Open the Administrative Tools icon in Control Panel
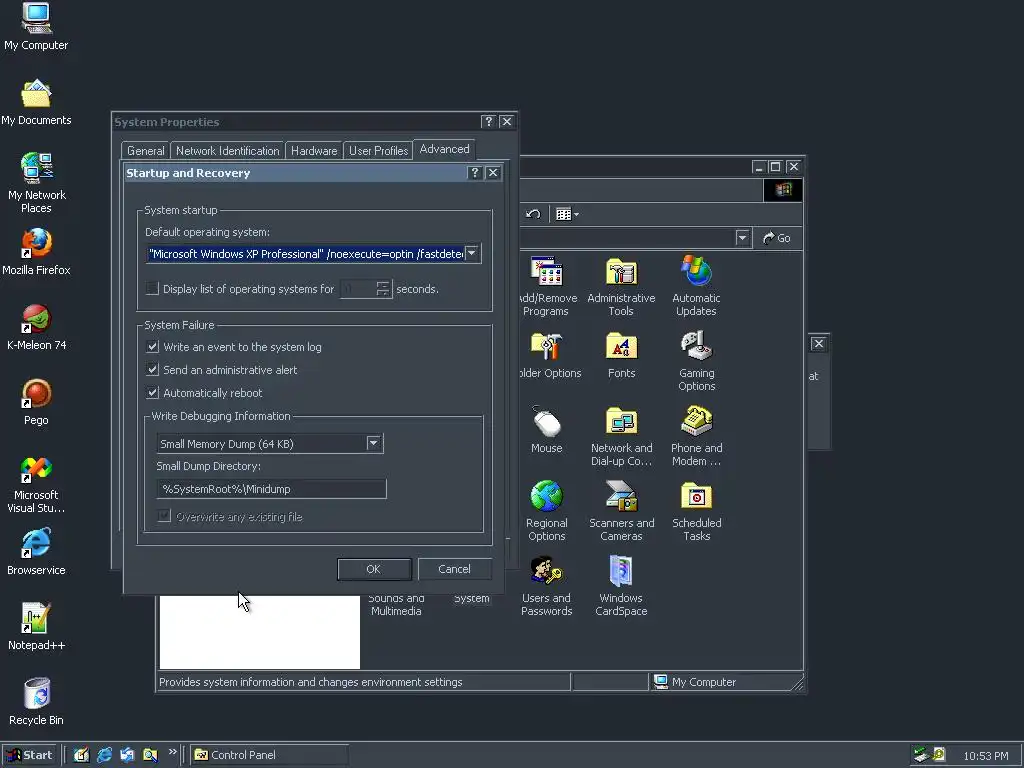 coord(621,286)
